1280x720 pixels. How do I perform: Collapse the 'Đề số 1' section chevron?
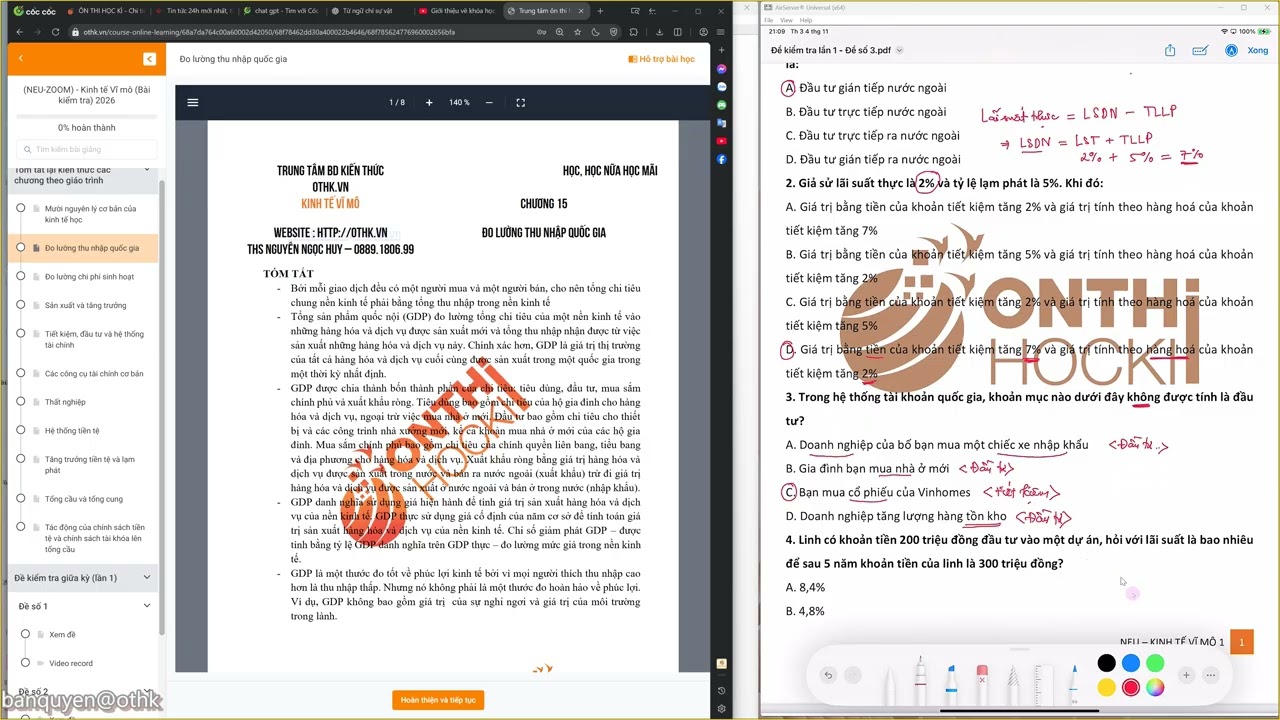147,606
